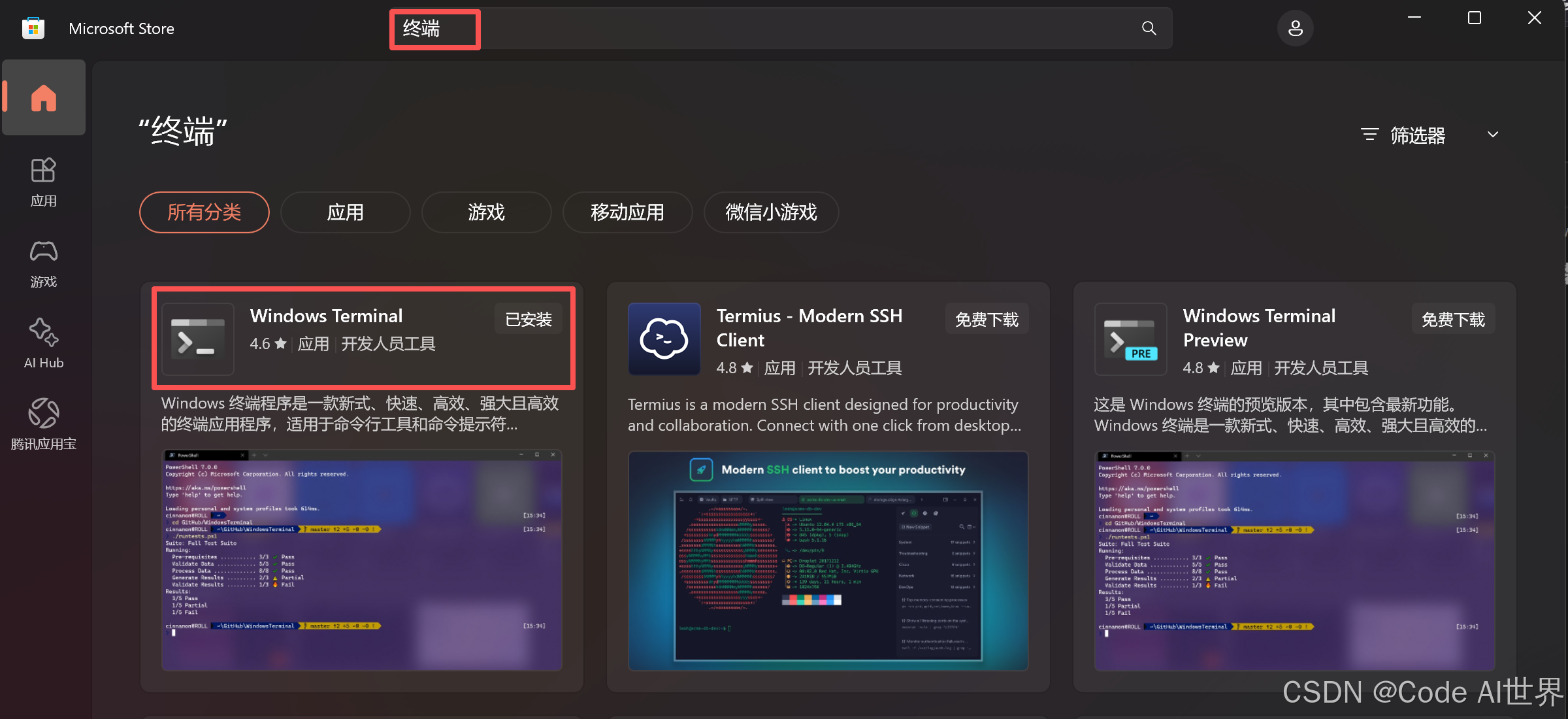Click the search magnifier icon
This screenshot has width=1568, height=719.
(x=1149, y=28)
